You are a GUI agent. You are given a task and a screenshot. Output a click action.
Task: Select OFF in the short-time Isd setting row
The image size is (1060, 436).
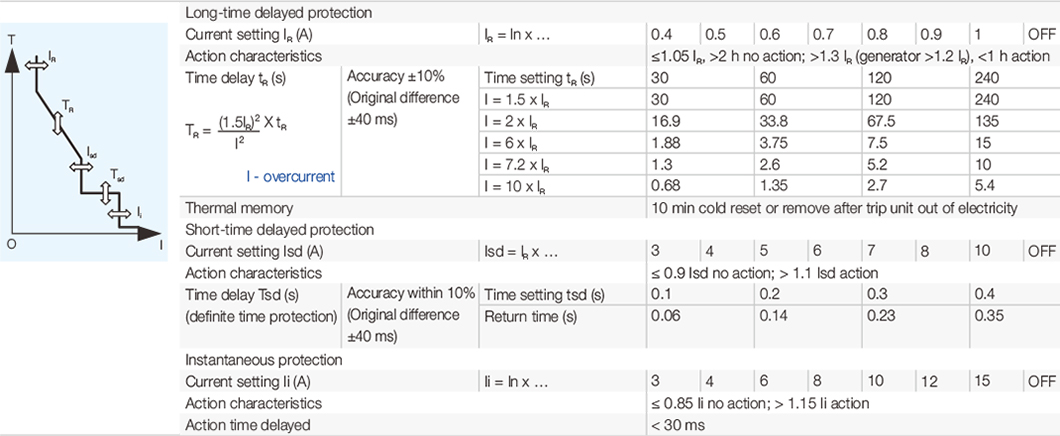click(1040, 250)
